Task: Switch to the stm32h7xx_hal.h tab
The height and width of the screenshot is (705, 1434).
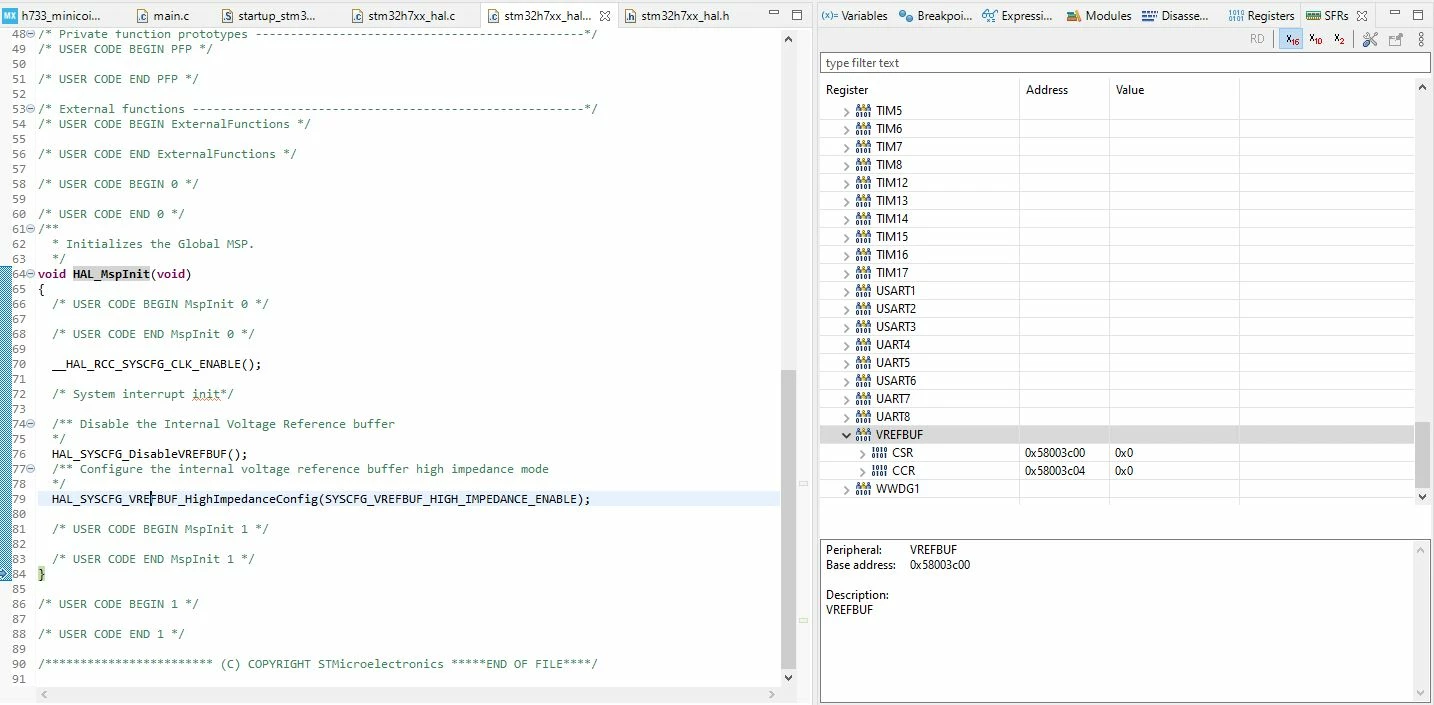Action: click(x=676, y=16)
